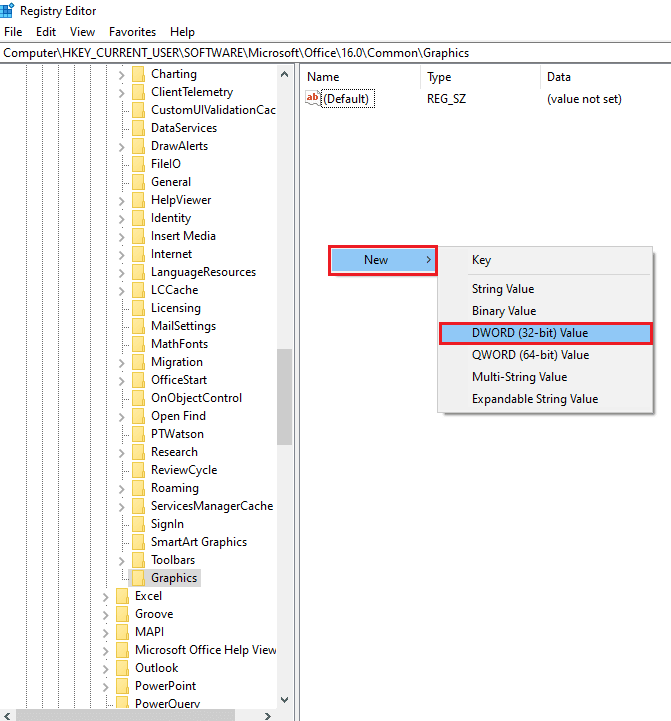Image resolution: width=671 pixels, height=721 pixels.
Task: Choose Expandable String Value from submenu
Action: tap(545, 399)
